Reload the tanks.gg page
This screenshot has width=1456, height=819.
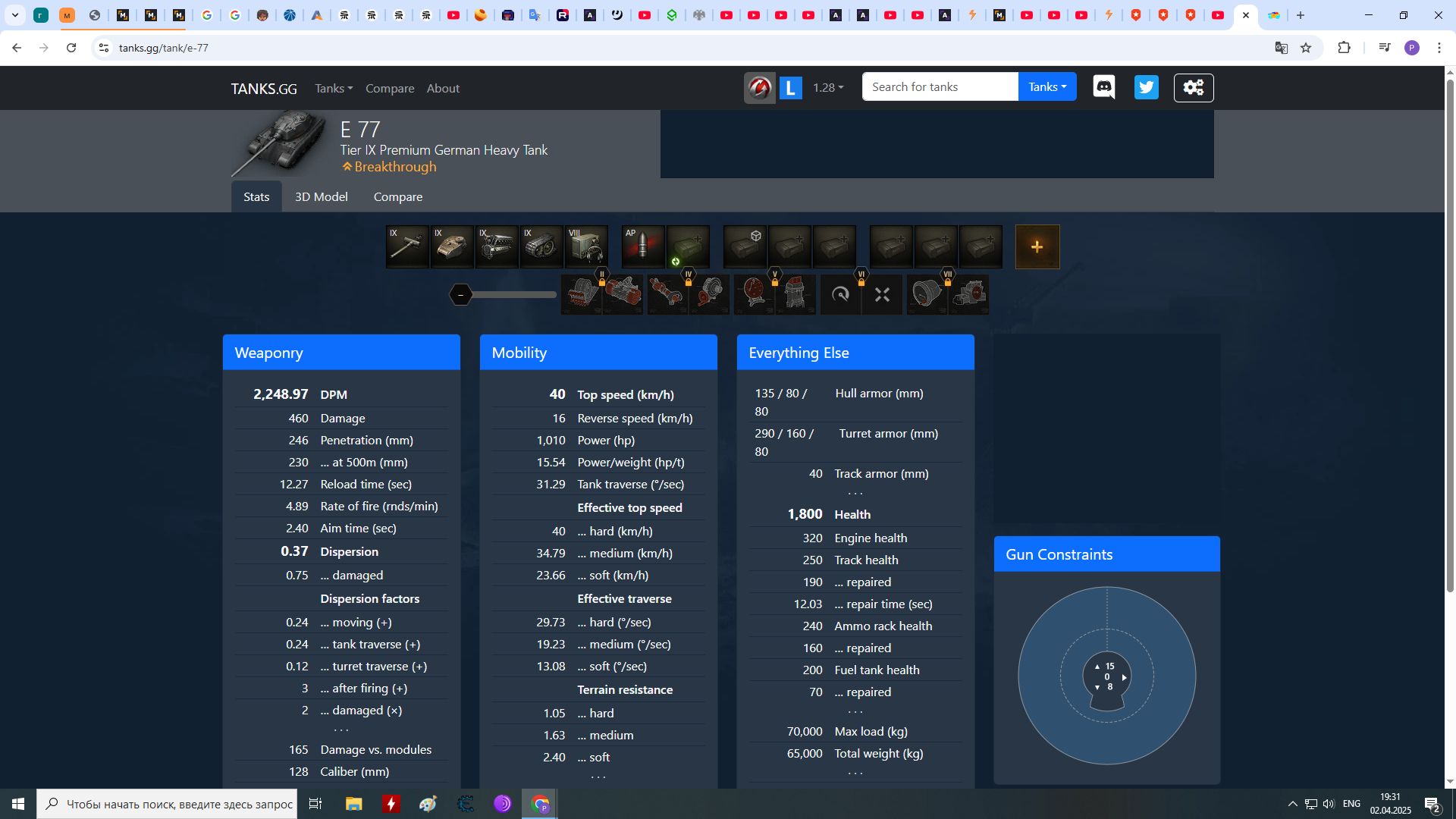point(71,48)
